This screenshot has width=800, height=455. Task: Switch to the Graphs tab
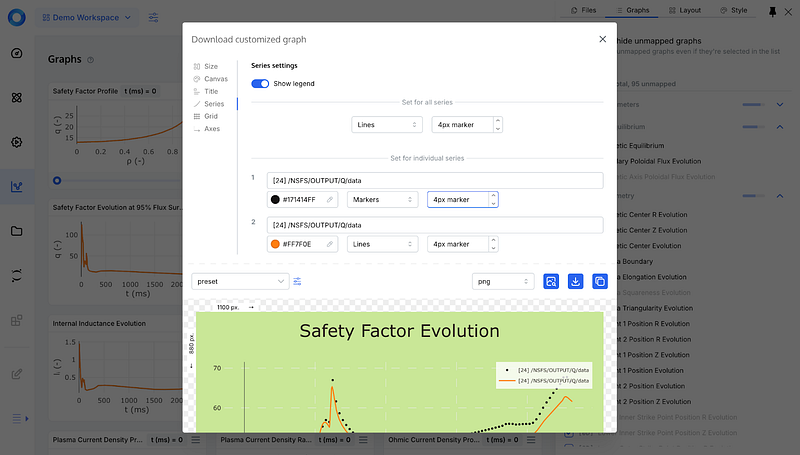coord(632,10)
